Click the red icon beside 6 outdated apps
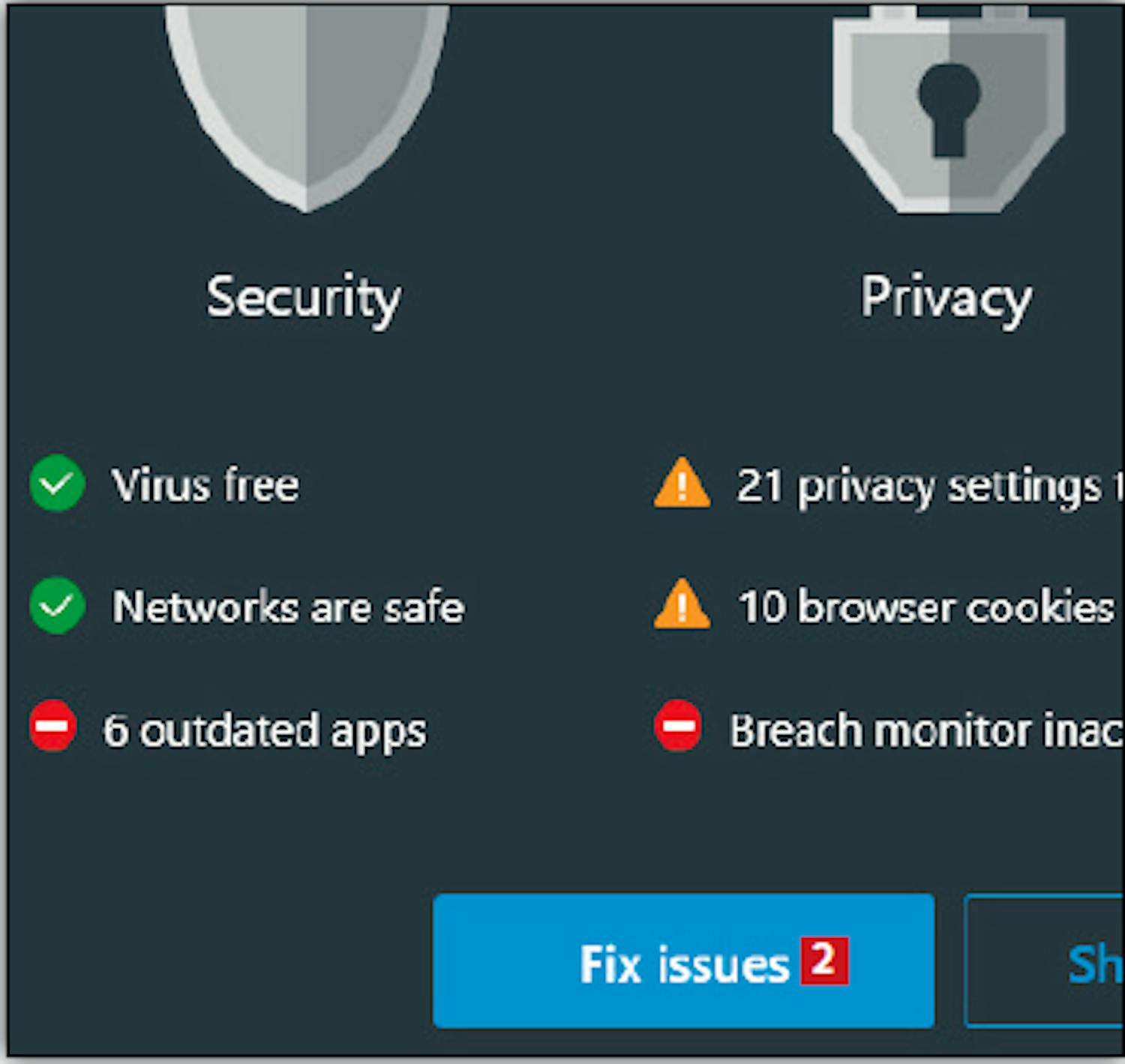Screen dimensions: 1125x1064 click(x=52, y=727)
